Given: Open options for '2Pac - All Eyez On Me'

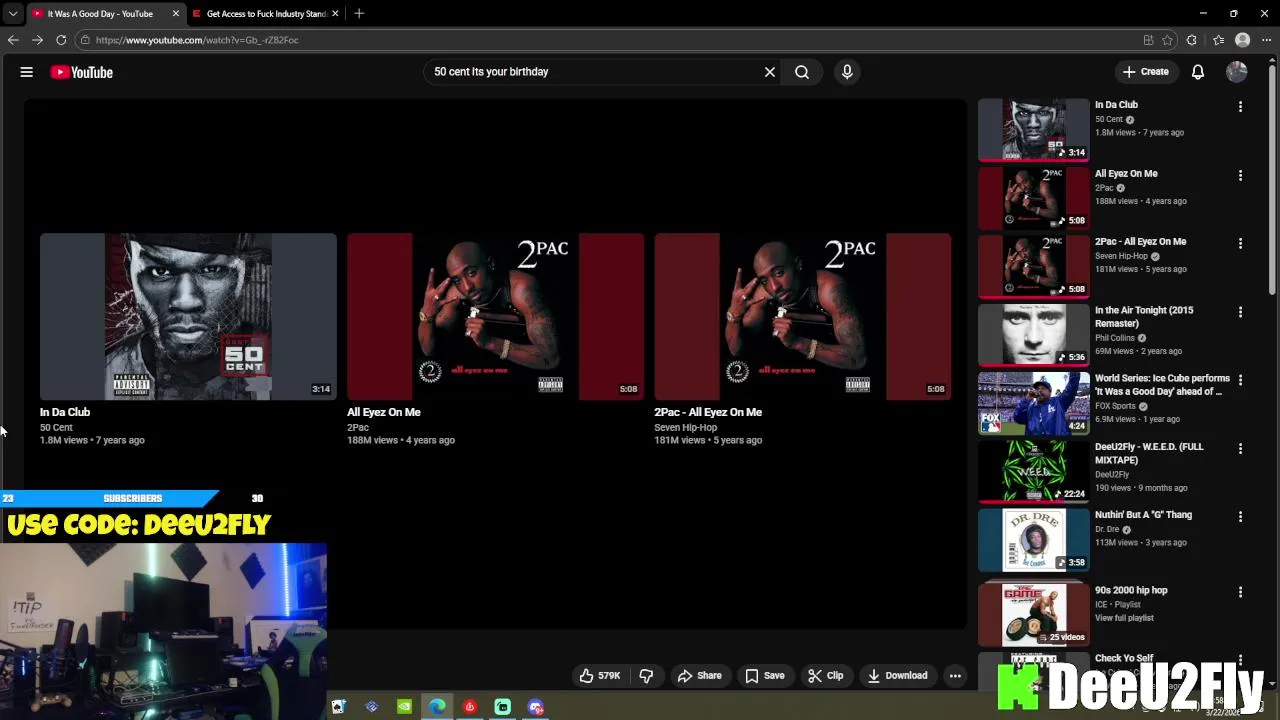Looking at the screenshot, I should [1240, 243].
